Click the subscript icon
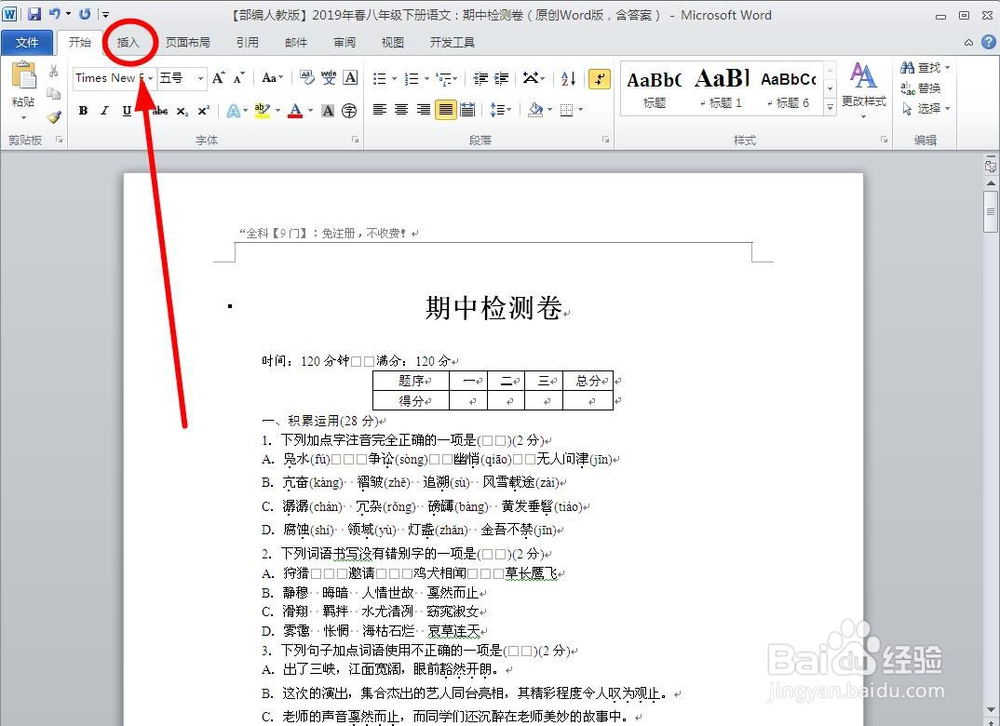 point(181,110)
